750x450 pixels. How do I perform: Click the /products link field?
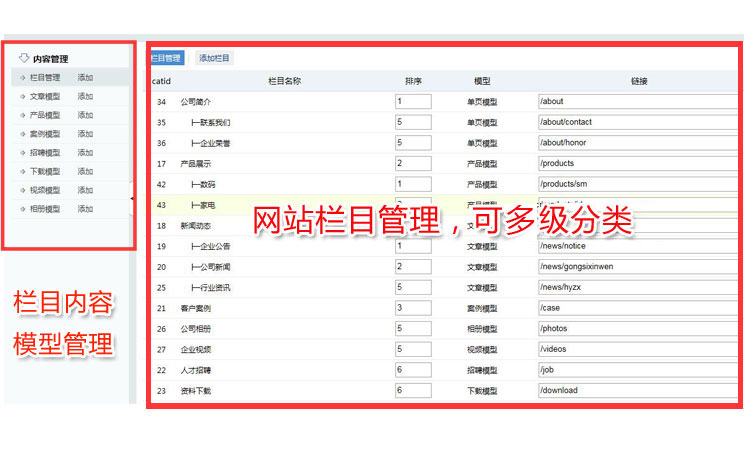tap(638, 163)
